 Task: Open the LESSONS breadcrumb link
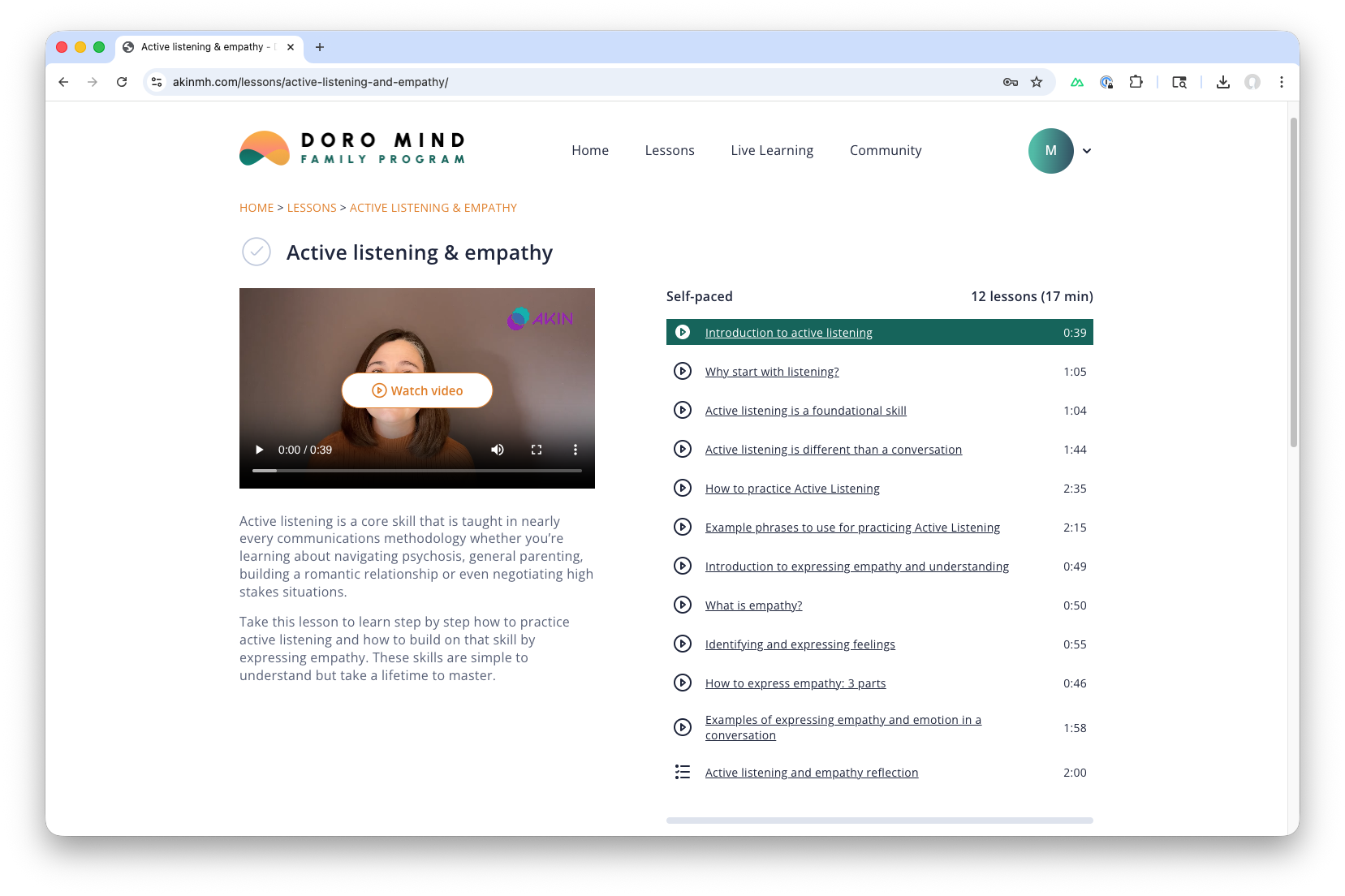click(x=311, y=207)
